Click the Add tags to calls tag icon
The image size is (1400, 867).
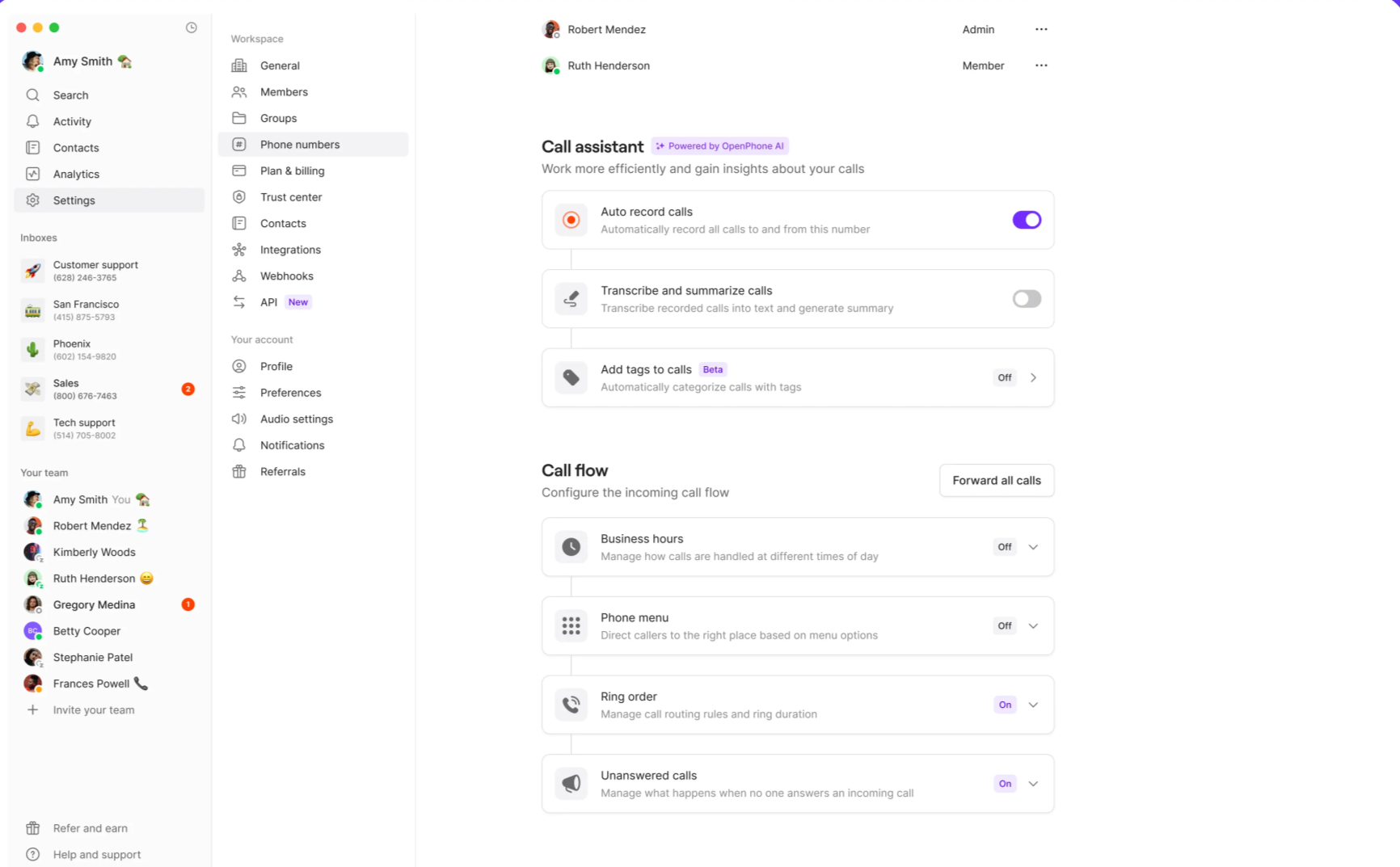coord(571,377)
